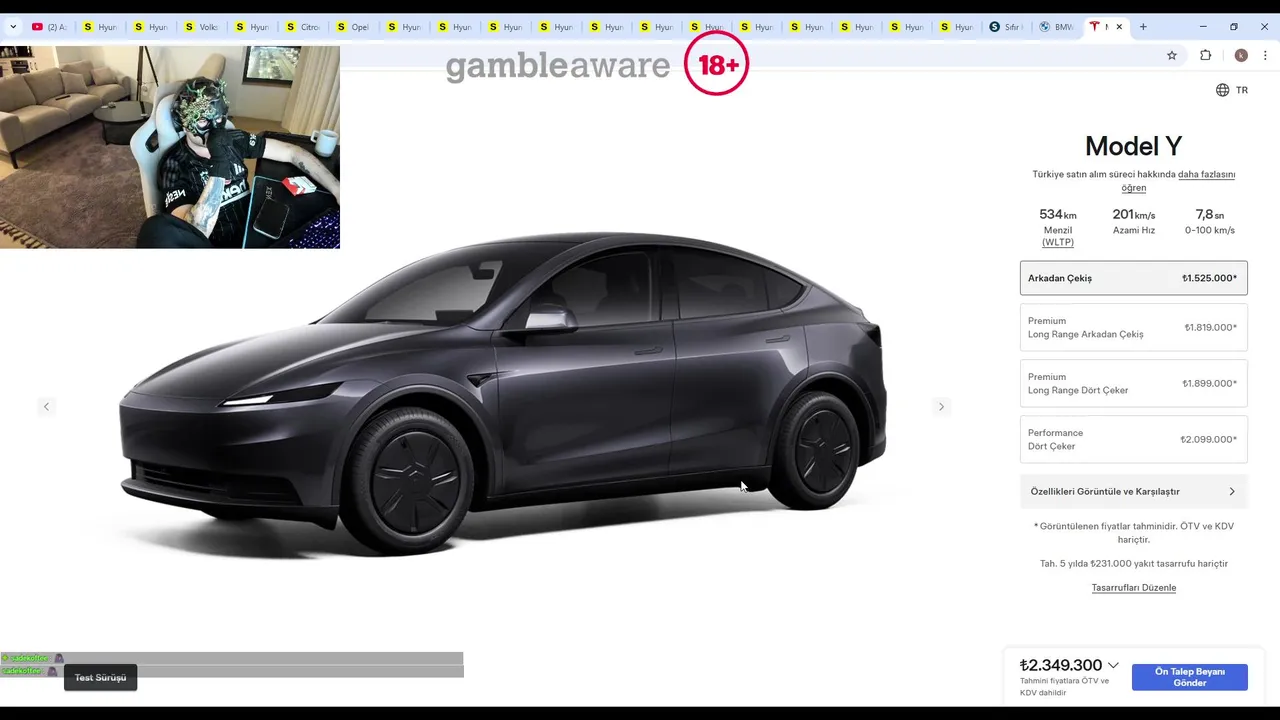Image resolution: width=1280 pixels, height=720 pixels.
Task: Submit Ön Talep Beyanı Gönder button
Action: click(1190, 677)
